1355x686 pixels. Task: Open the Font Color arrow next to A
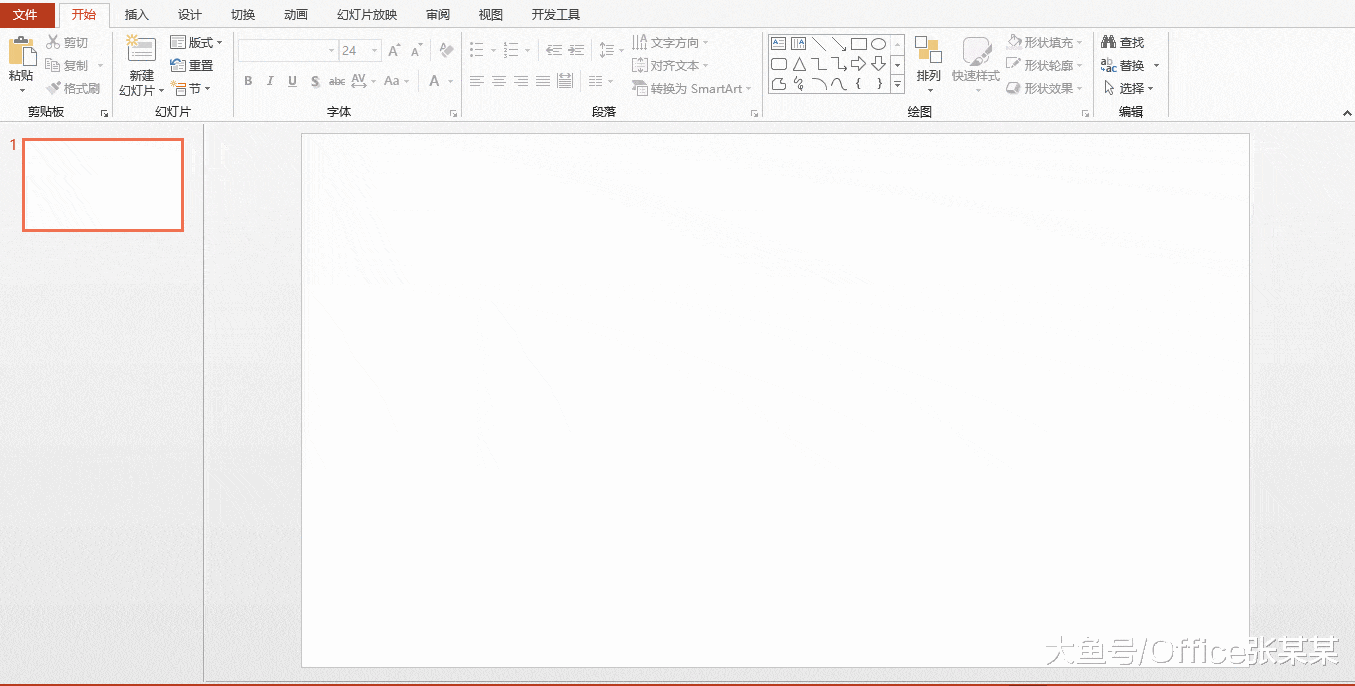click(450, 81)
